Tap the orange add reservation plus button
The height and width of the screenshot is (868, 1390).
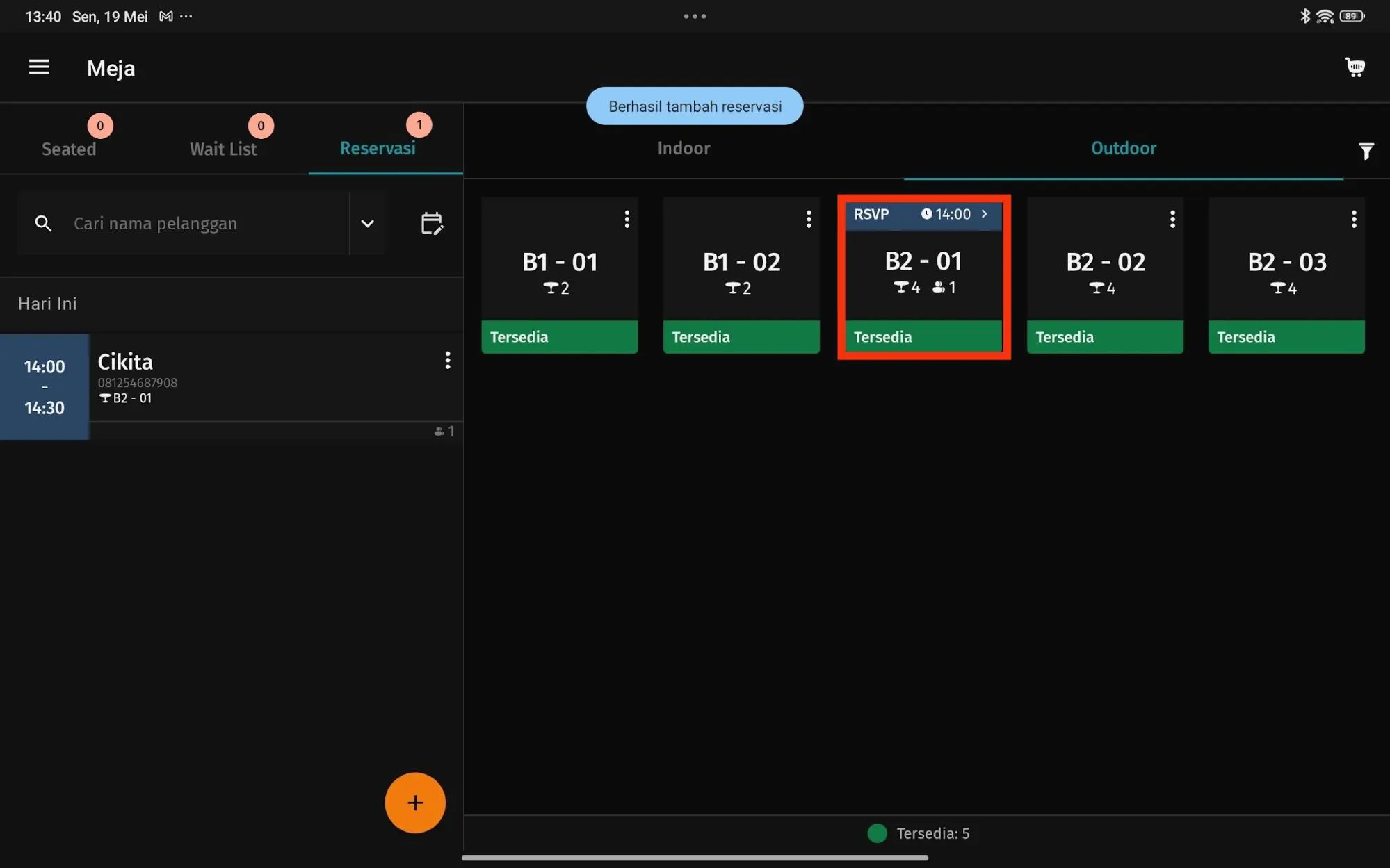(x=415, y=803)
